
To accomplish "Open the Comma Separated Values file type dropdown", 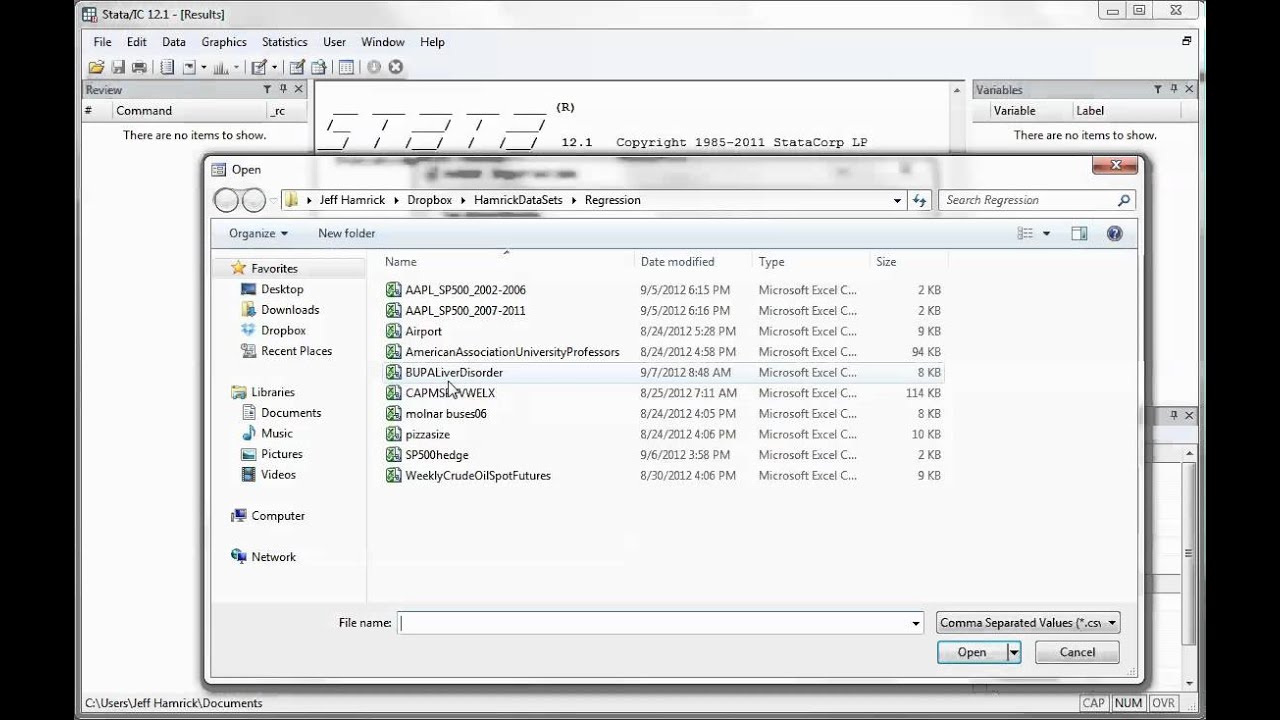I will pos(1028,623).
